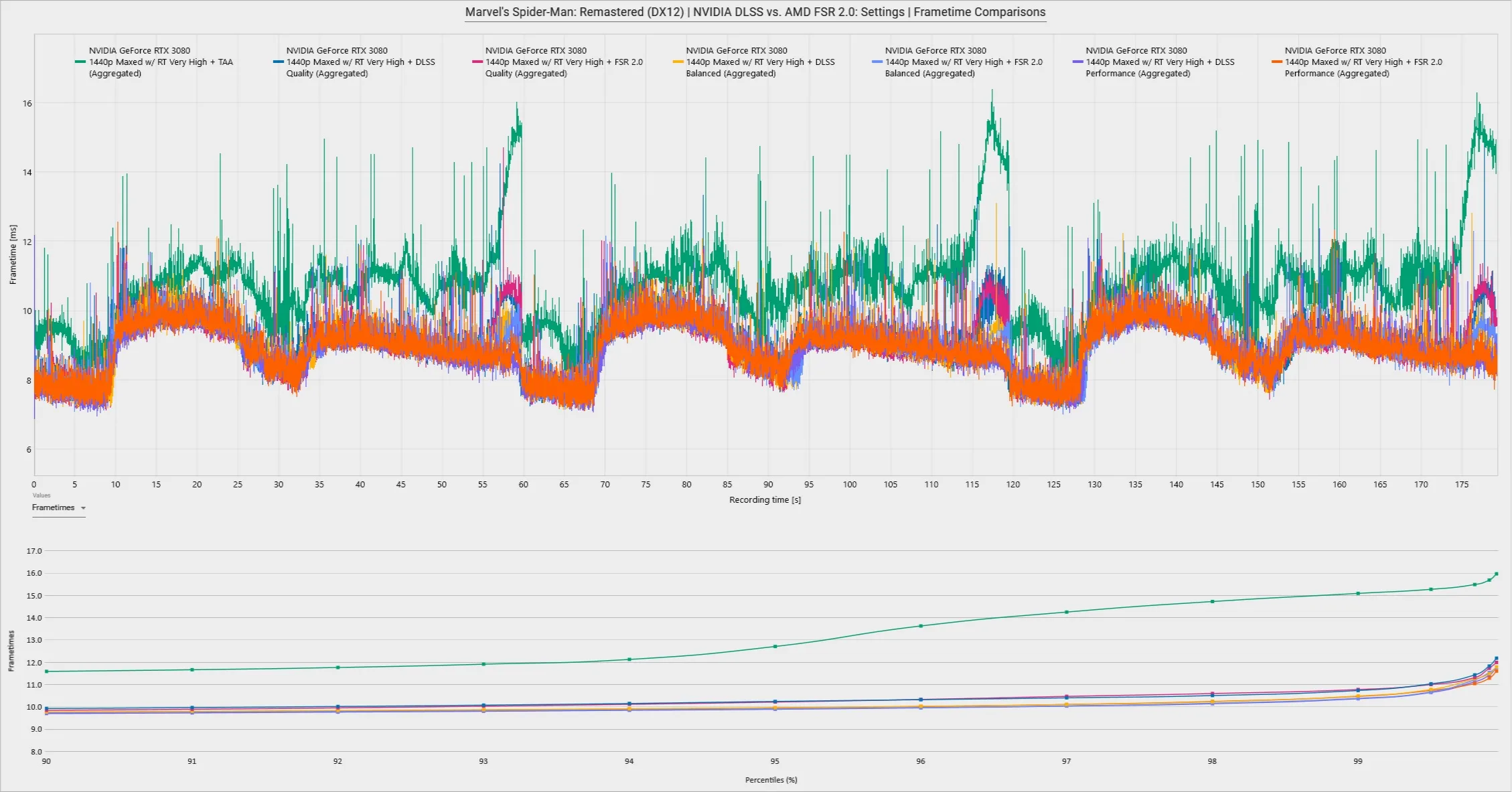Click the yellow DLSS Balanced color marker

(x=678, y=62)
